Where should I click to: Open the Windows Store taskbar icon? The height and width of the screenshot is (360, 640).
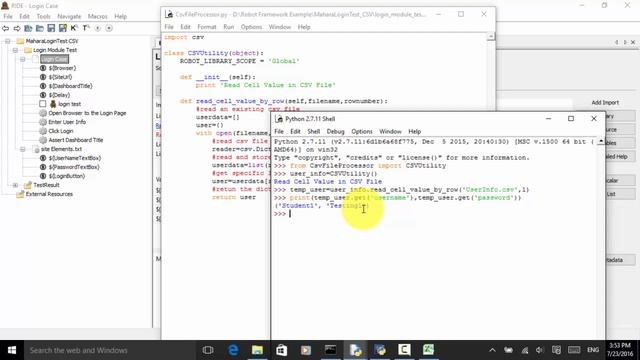point(282,350)
